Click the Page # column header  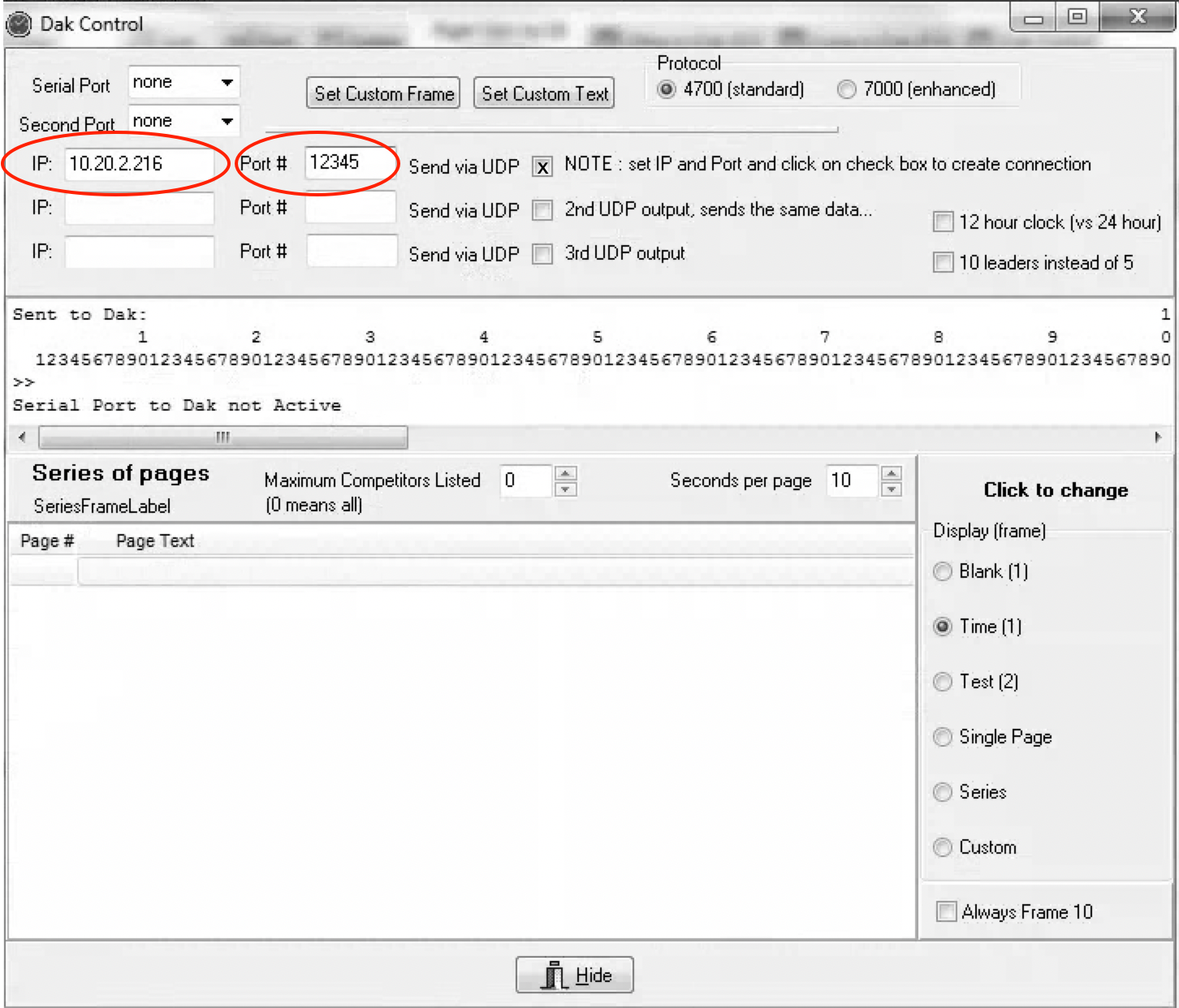(x=47, y=541)
